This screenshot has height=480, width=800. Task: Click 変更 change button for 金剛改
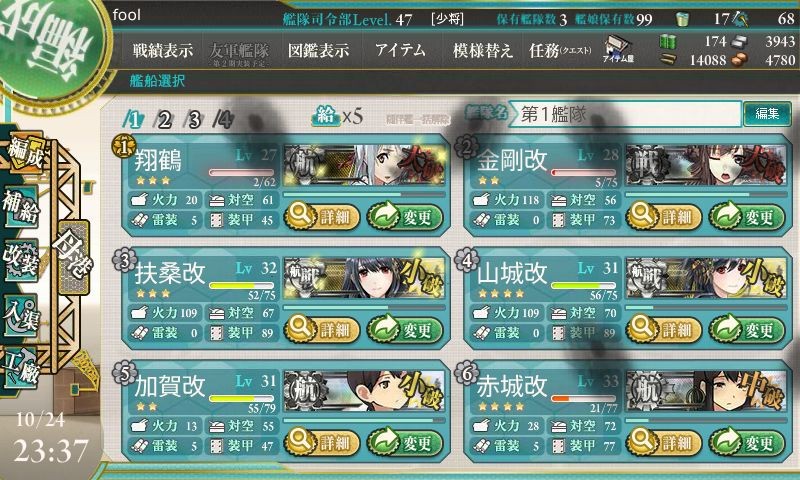746,217
